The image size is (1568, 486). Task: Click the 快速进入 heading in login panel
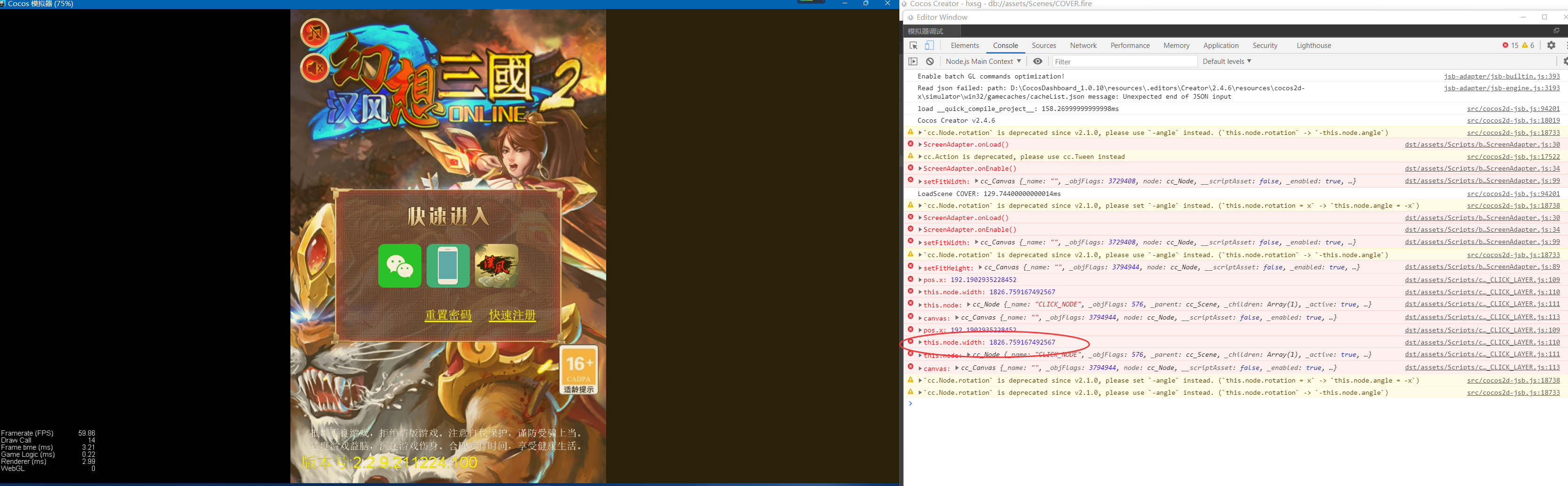448,216
